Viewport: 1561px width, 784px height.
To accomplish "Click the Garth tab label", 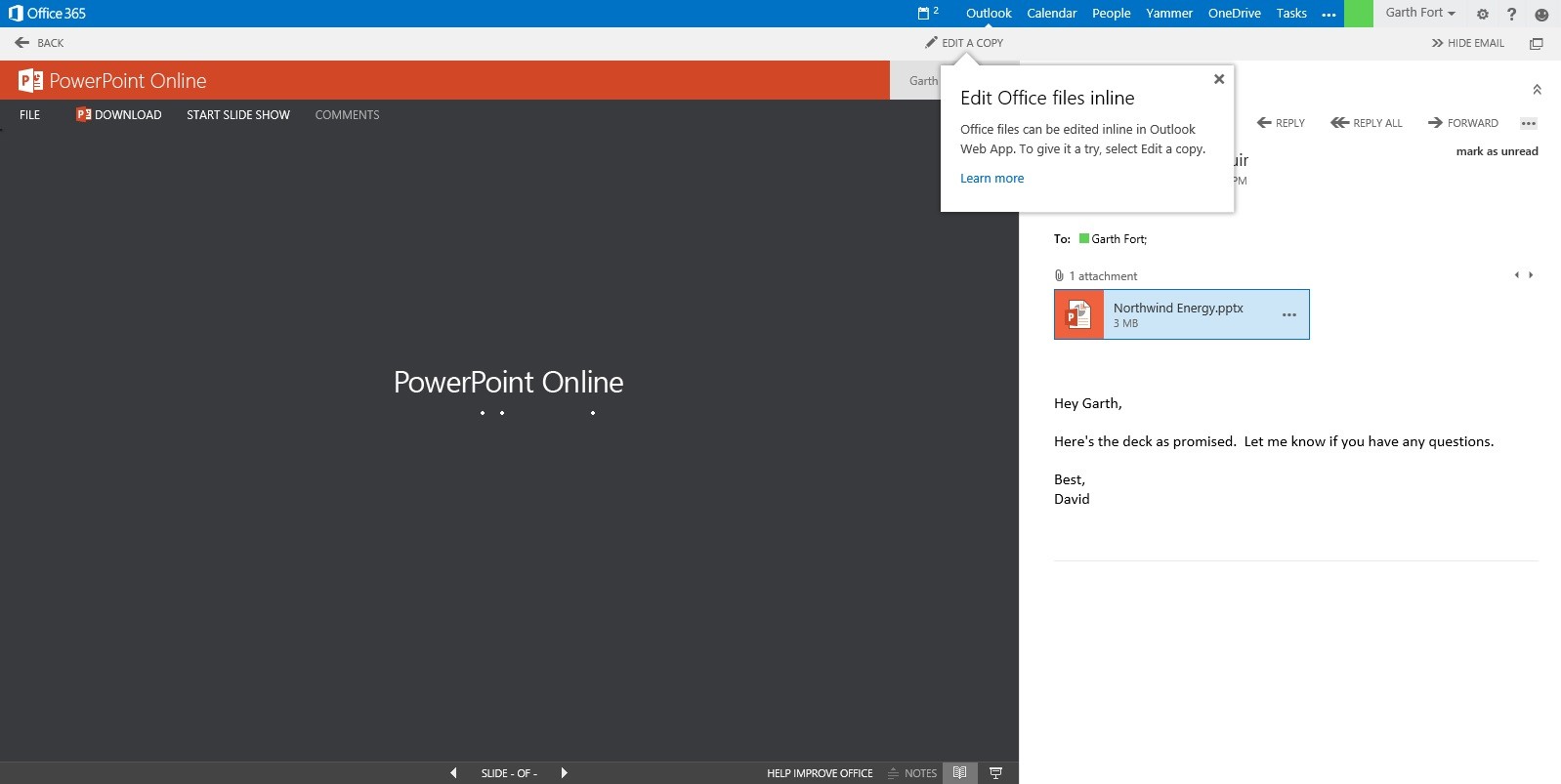I will click(x=923, y=81).
